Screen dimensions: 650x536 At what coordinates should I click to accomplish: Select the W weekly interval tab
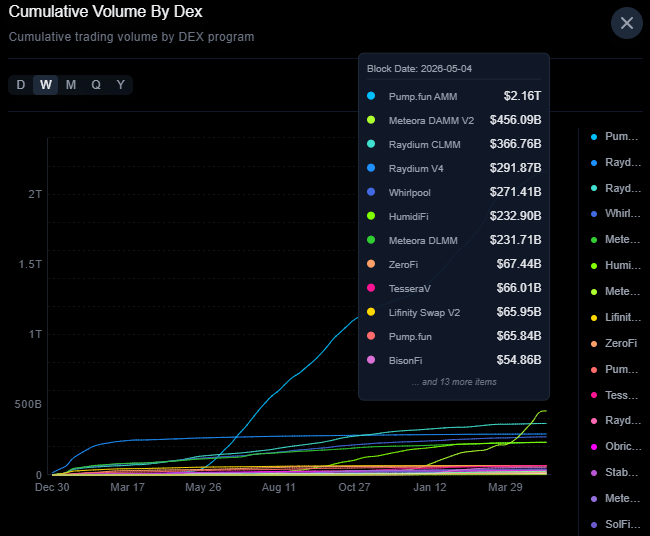pyautogui.click(x=46, y=85)
